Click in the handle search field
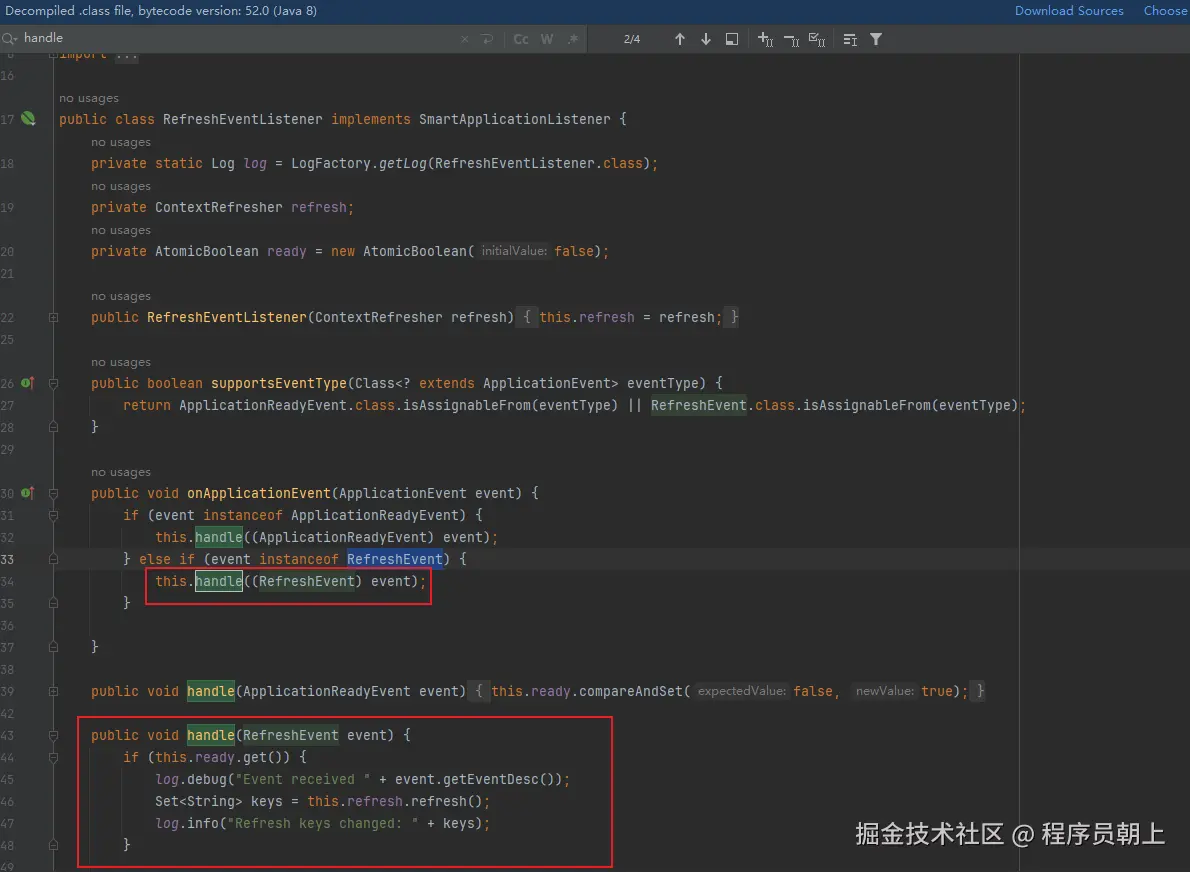Image resolution: width=1190 pixels, height=872 pixels. point(239,38)
